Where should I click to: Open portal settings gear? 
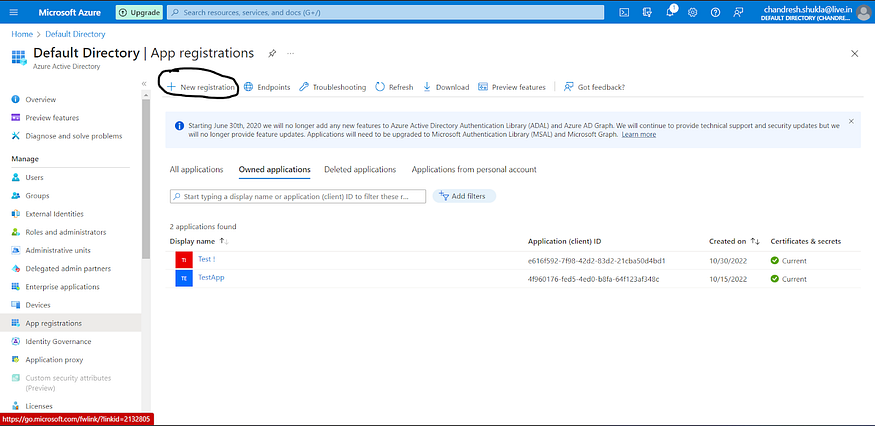pos(693,12)
